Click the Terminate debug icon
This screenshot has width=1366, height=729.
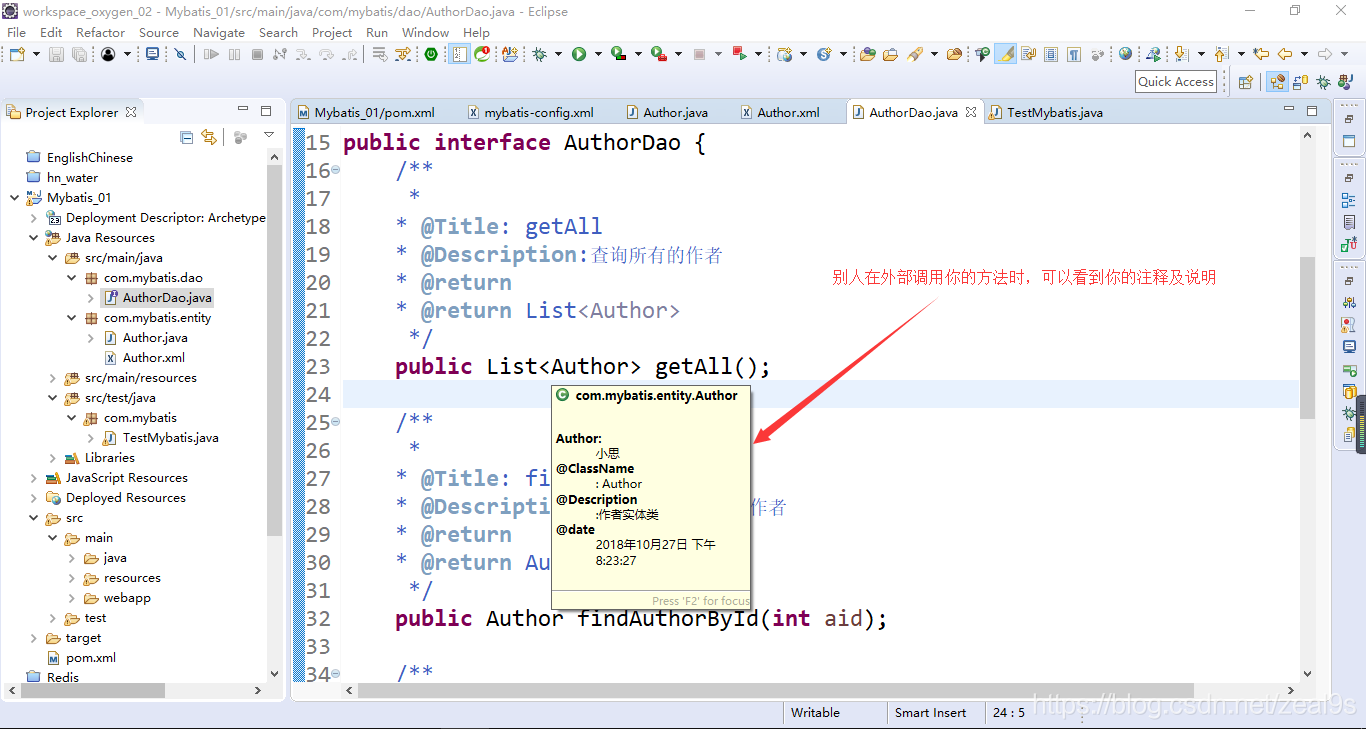click(x=257, y=54)
